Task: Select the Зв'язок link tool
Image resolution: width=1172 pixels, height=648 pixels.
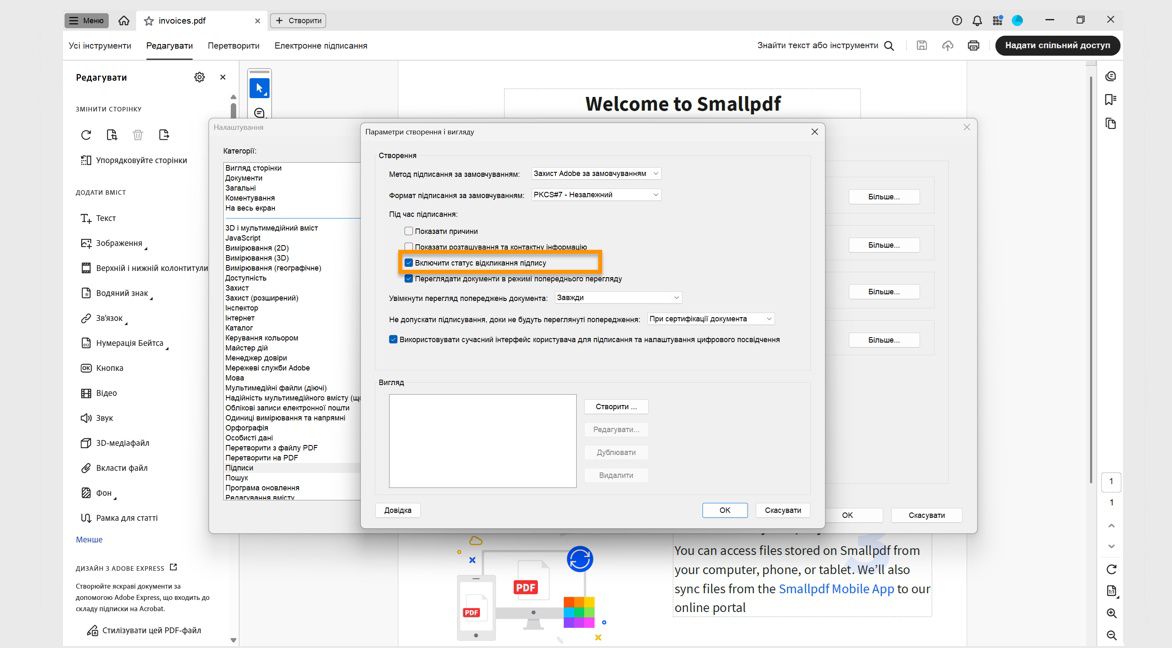Action: 102,318
